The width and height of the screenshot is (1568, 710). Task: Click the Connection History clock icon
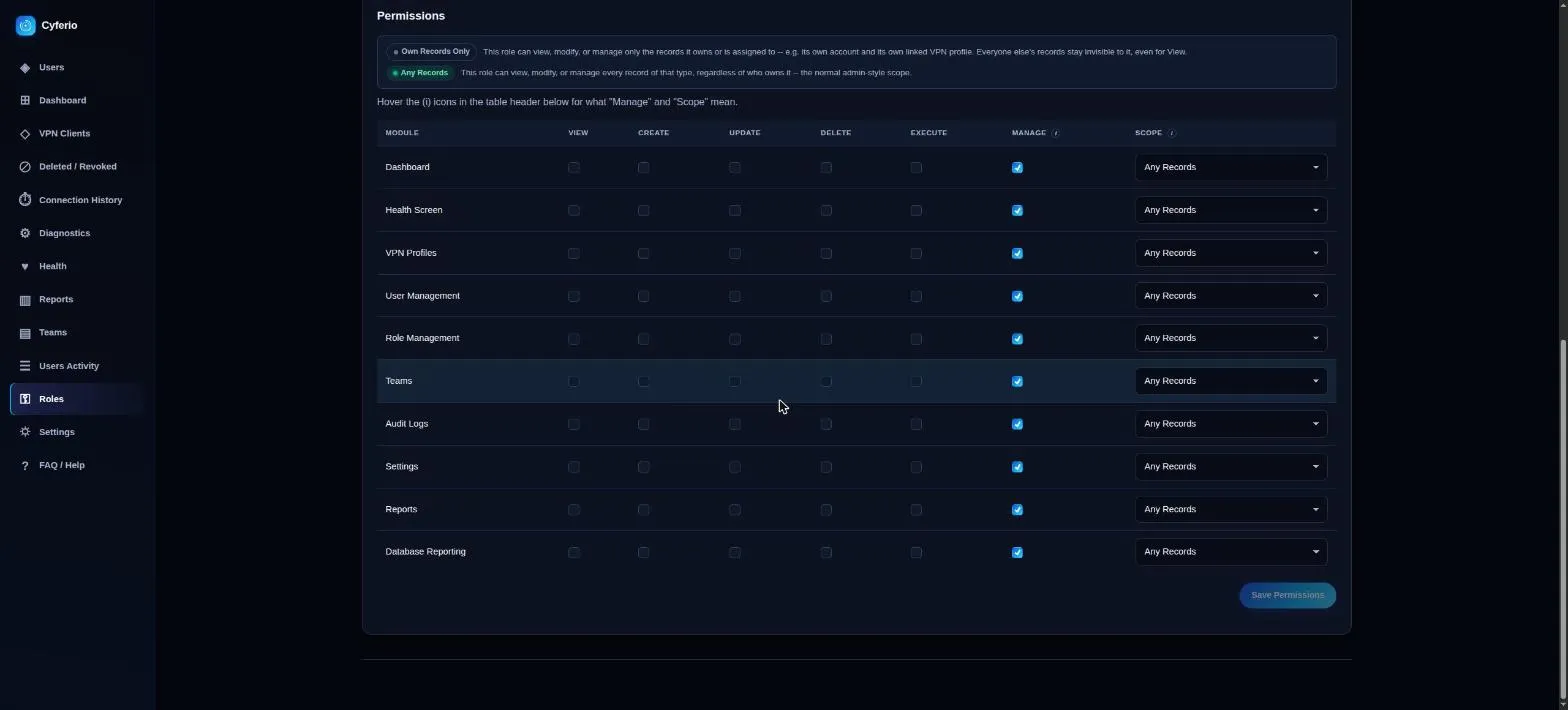(25, 200)
